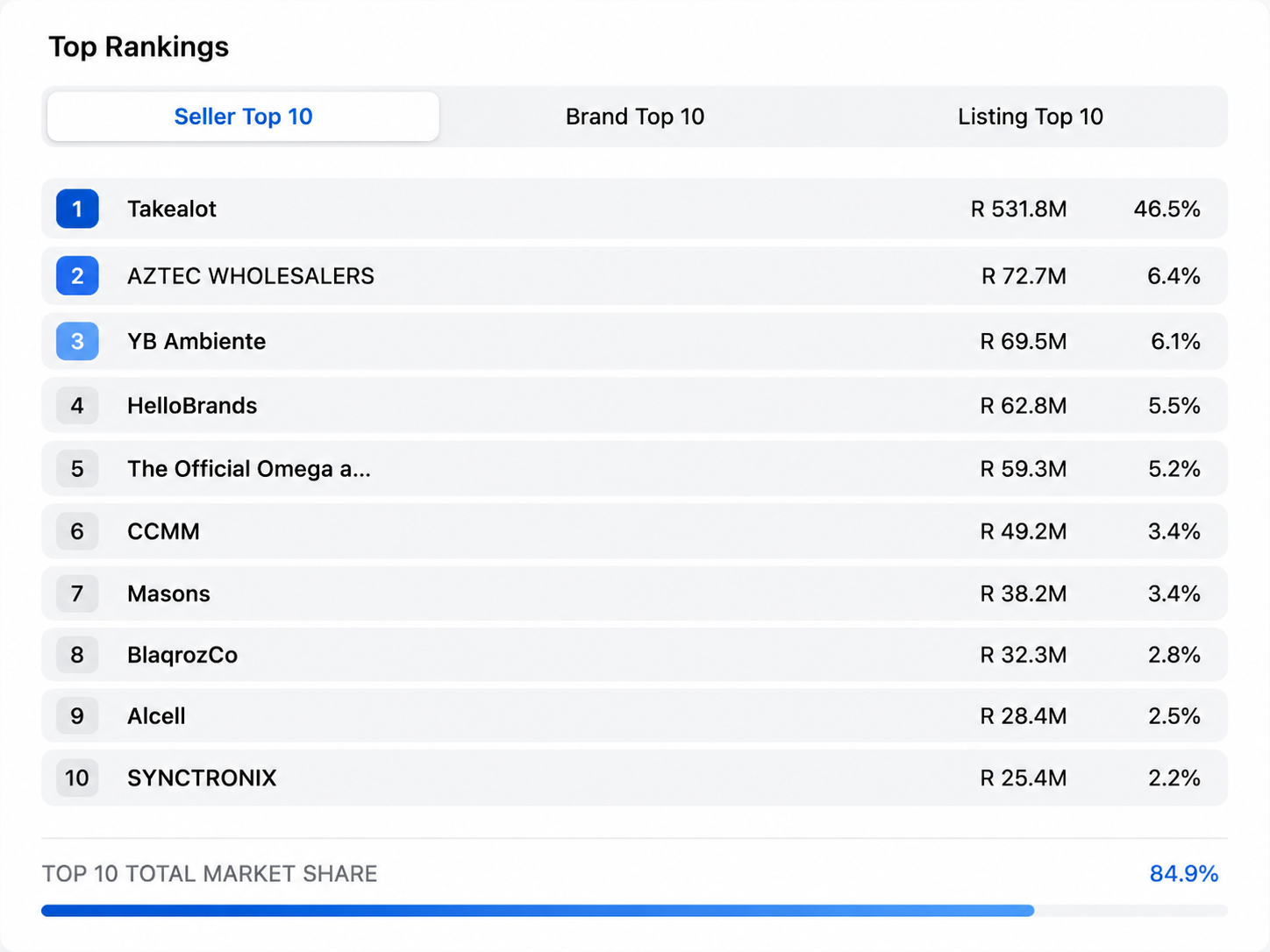Click the rank 4 badge beside HelloBrands
1270x952 pixels.
pos(77,406)
